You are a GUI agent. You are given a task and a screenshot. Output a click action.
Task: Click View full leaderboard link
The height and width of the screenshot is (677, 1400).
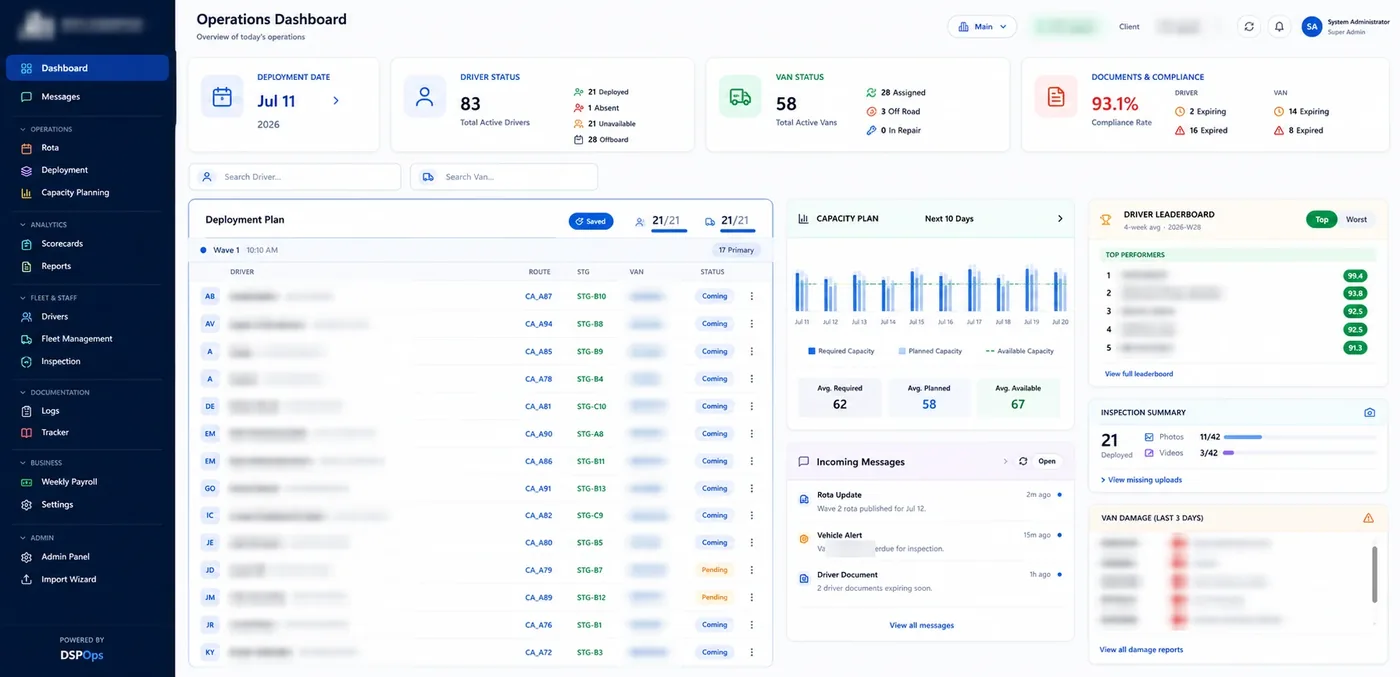point(1139,374)
